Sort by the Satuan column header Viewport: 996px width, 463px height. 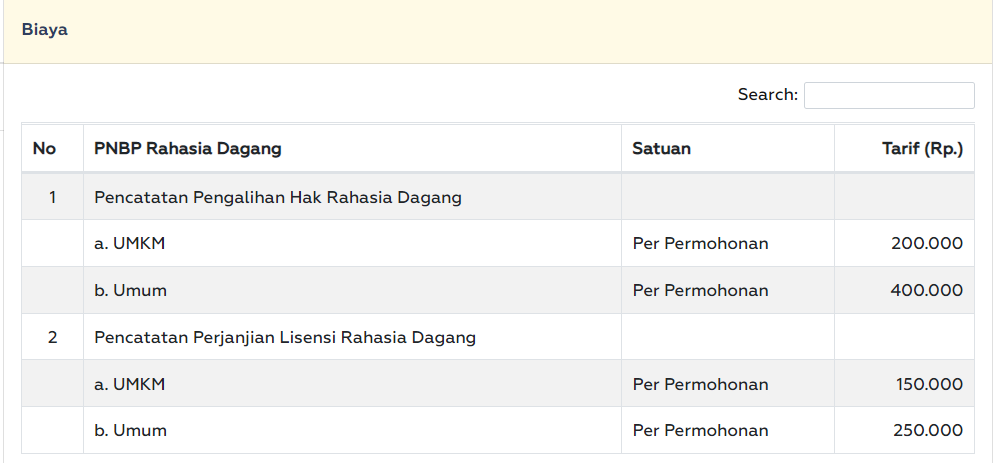[x=661, y=149]
